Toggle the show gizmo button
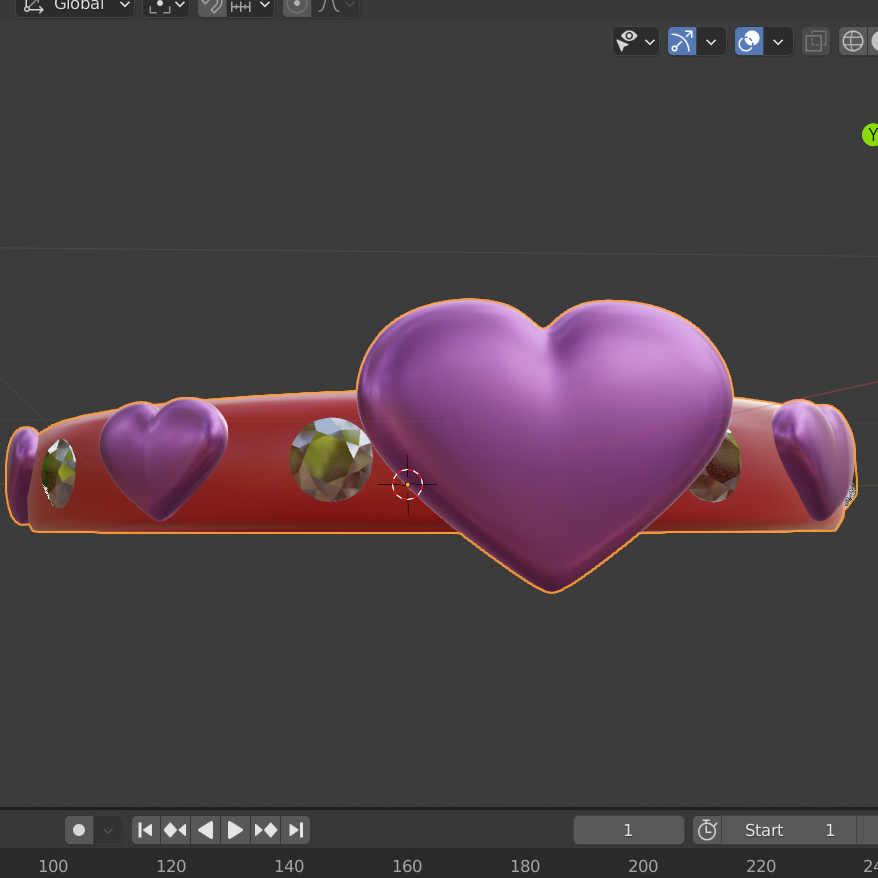Image resolution: width=878 pixels, height=878 pixels. pyautogui.click(x=682, y=41)
